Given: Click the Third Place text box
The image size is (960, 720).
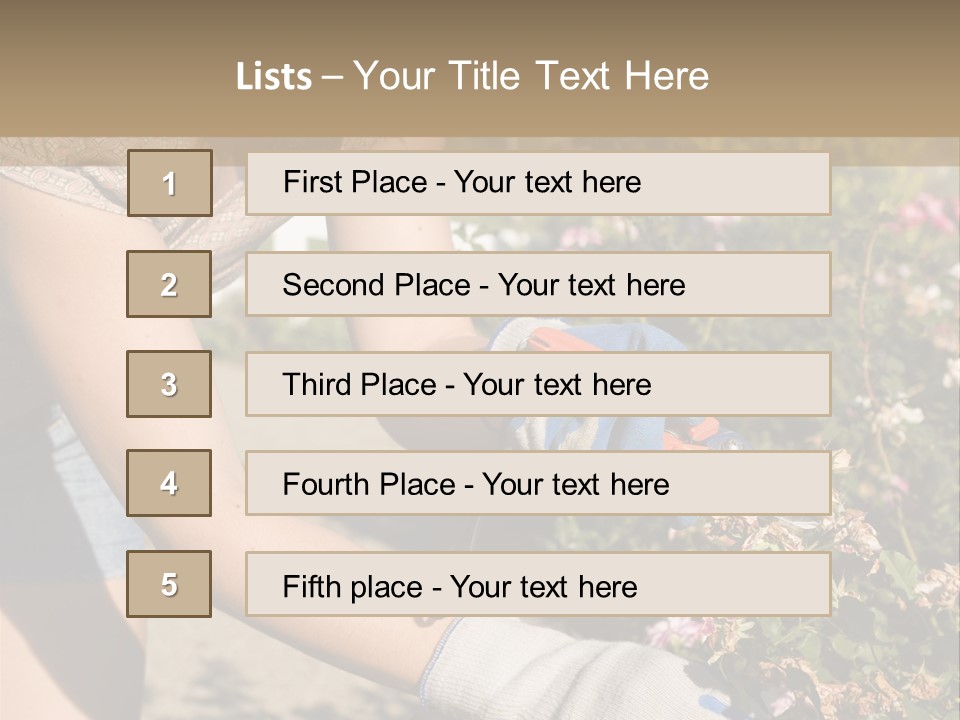Looking at the screenshot, I should (538, 384).
